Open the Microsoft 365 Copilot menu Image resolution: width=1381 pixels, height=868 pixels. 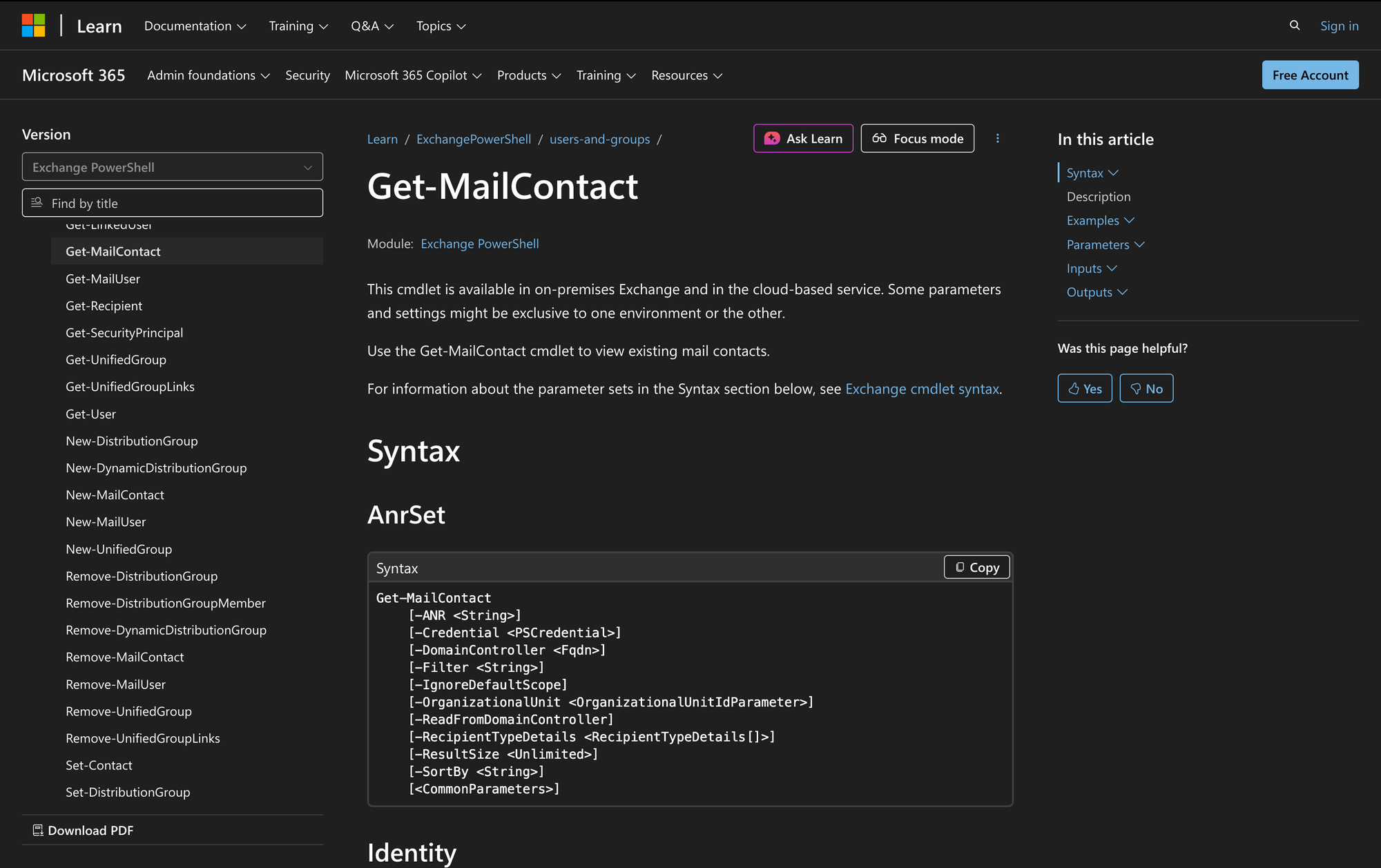[x=412, y=75]
